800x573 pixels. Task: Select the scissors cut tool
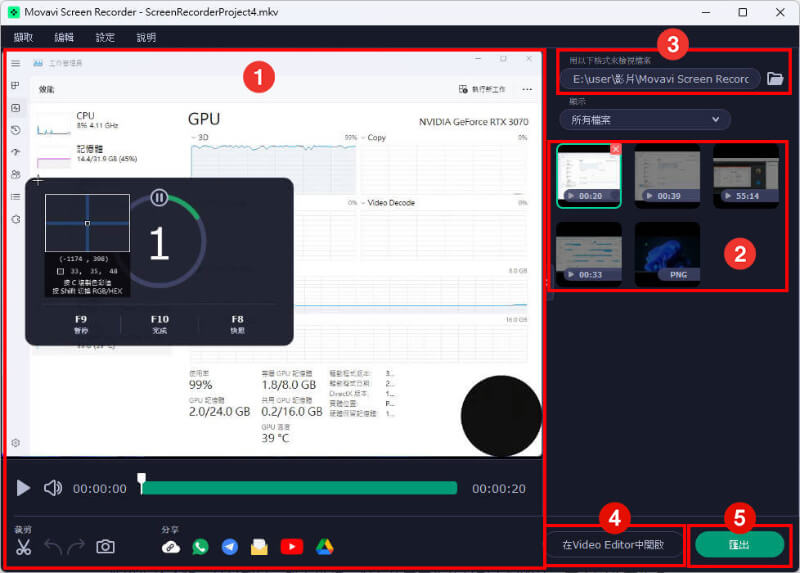point(23,547)
